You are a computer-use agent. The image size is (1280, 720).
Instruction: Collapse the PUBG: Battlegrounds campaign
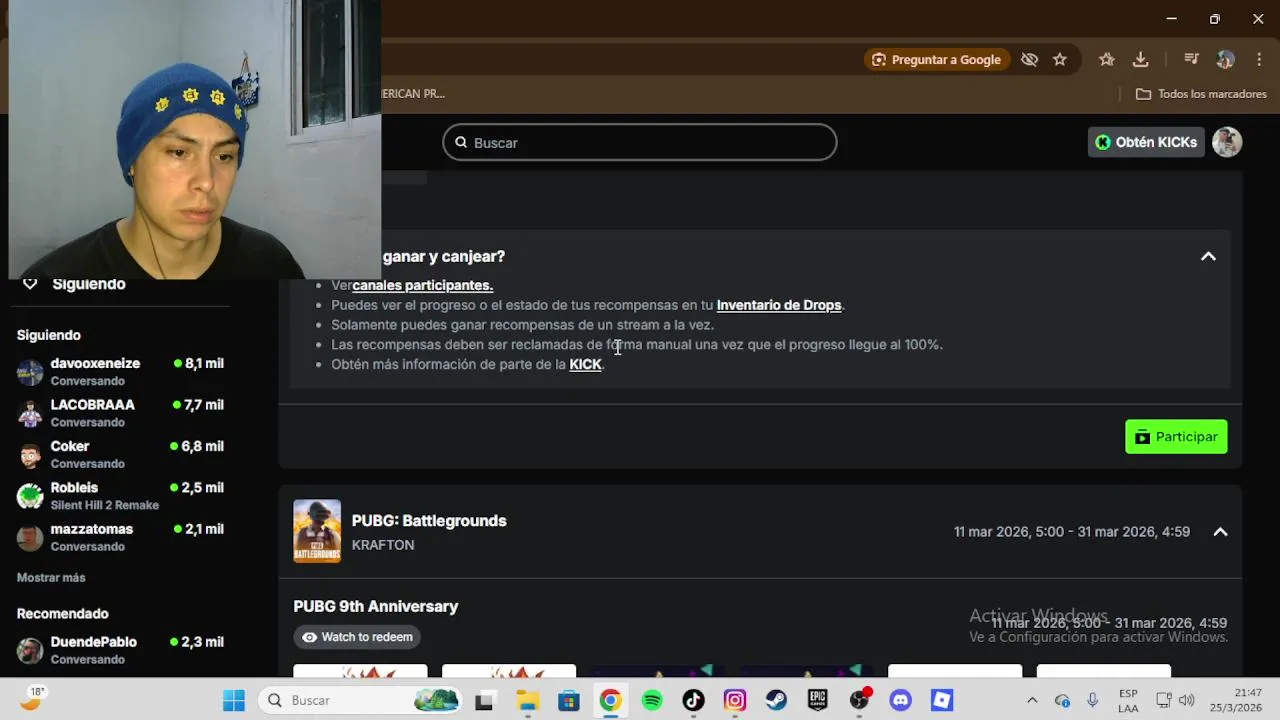tap(1220, 532)
